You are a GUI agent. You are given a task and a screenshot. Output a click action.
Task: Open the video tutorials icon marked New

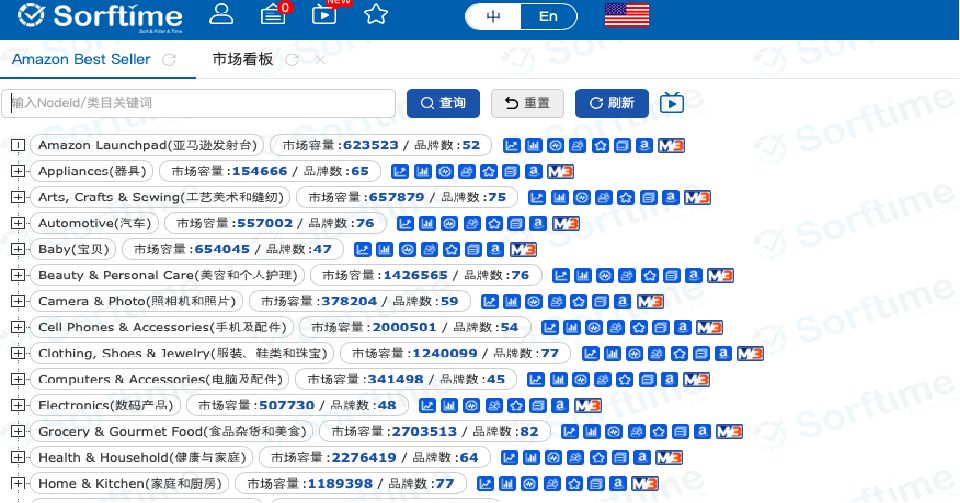[324, 13]
